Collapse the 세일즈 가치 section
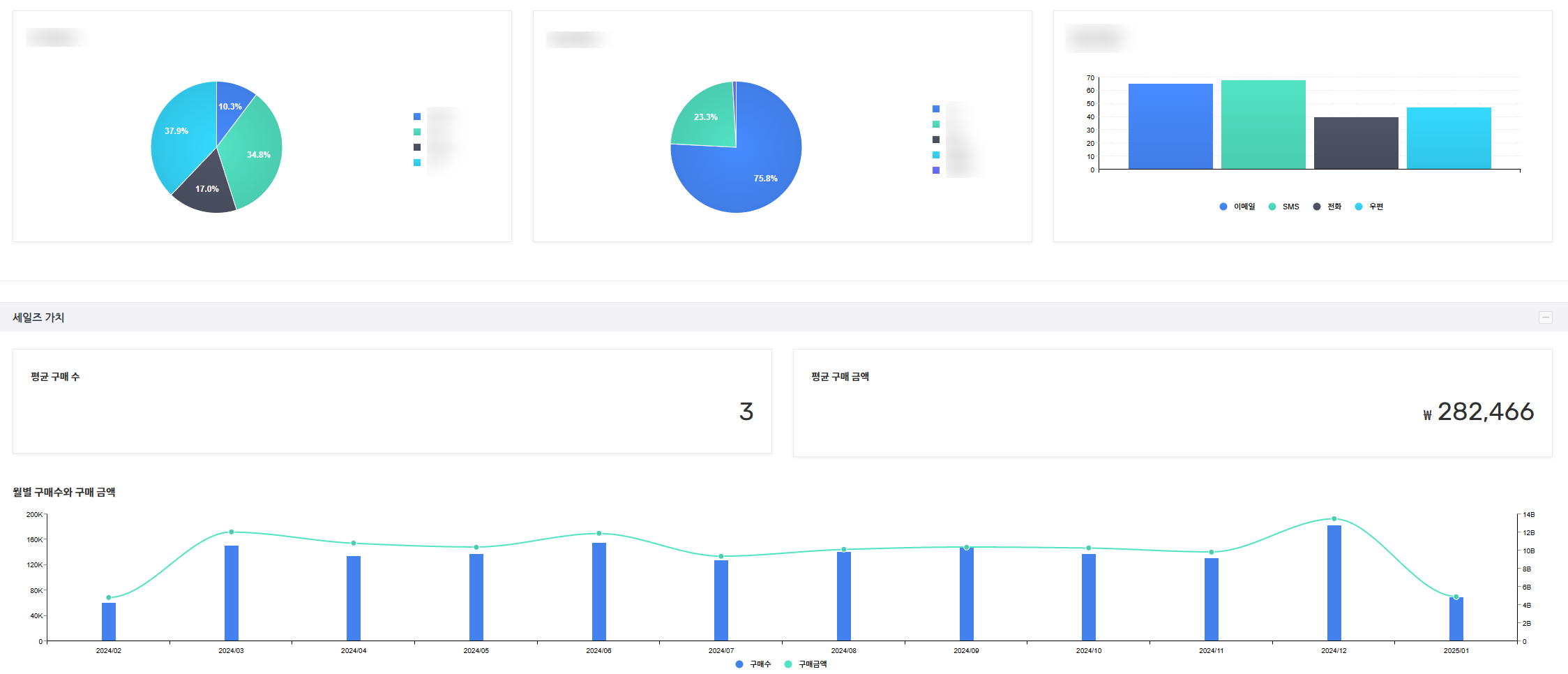The height and width of the screenshot is (674, 1568). click(x=1546, y=317)
